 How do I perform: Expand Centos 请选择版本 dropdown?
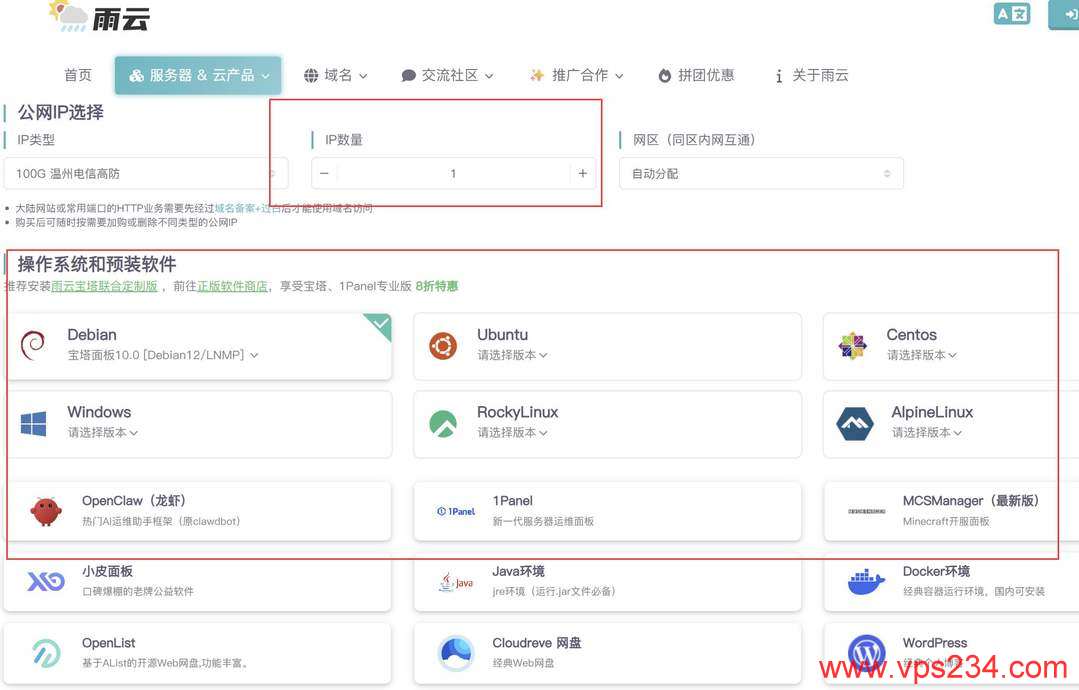921,355
